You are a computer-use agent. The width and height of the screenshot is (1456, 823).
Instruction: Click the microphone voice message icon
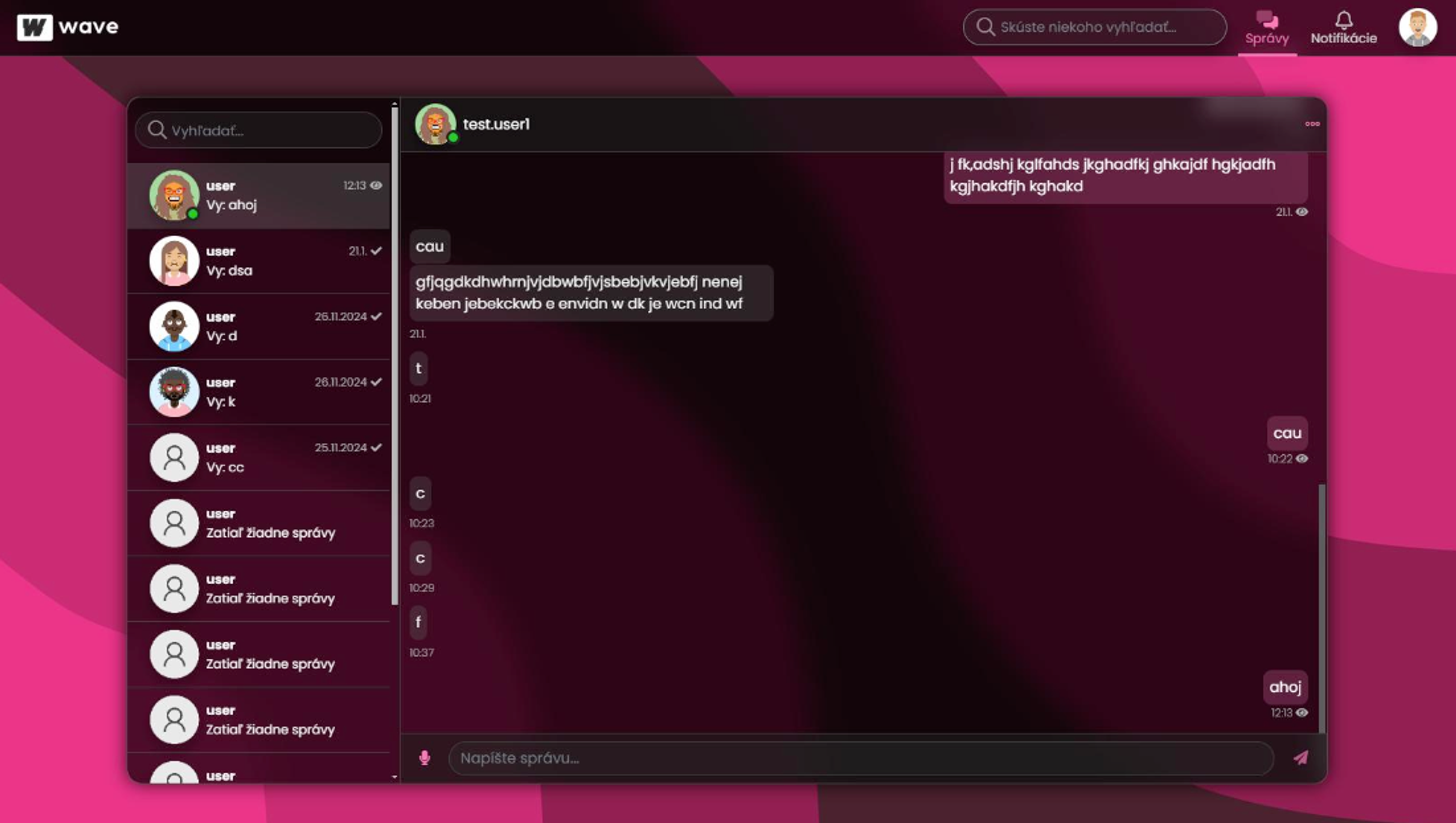coord(425,757)
